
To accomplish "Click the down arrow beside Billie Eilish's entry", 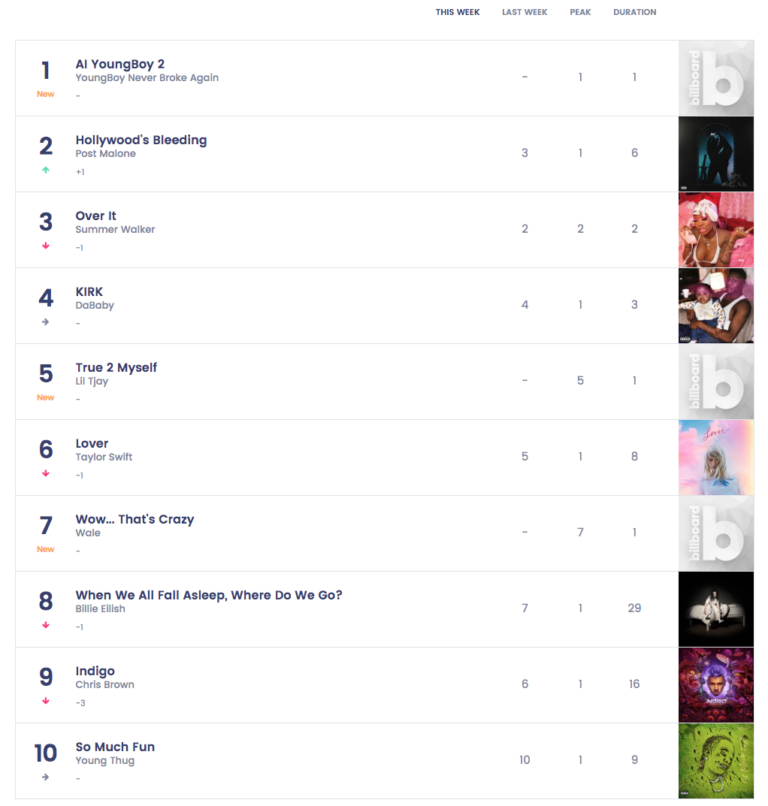I will 46,627.
